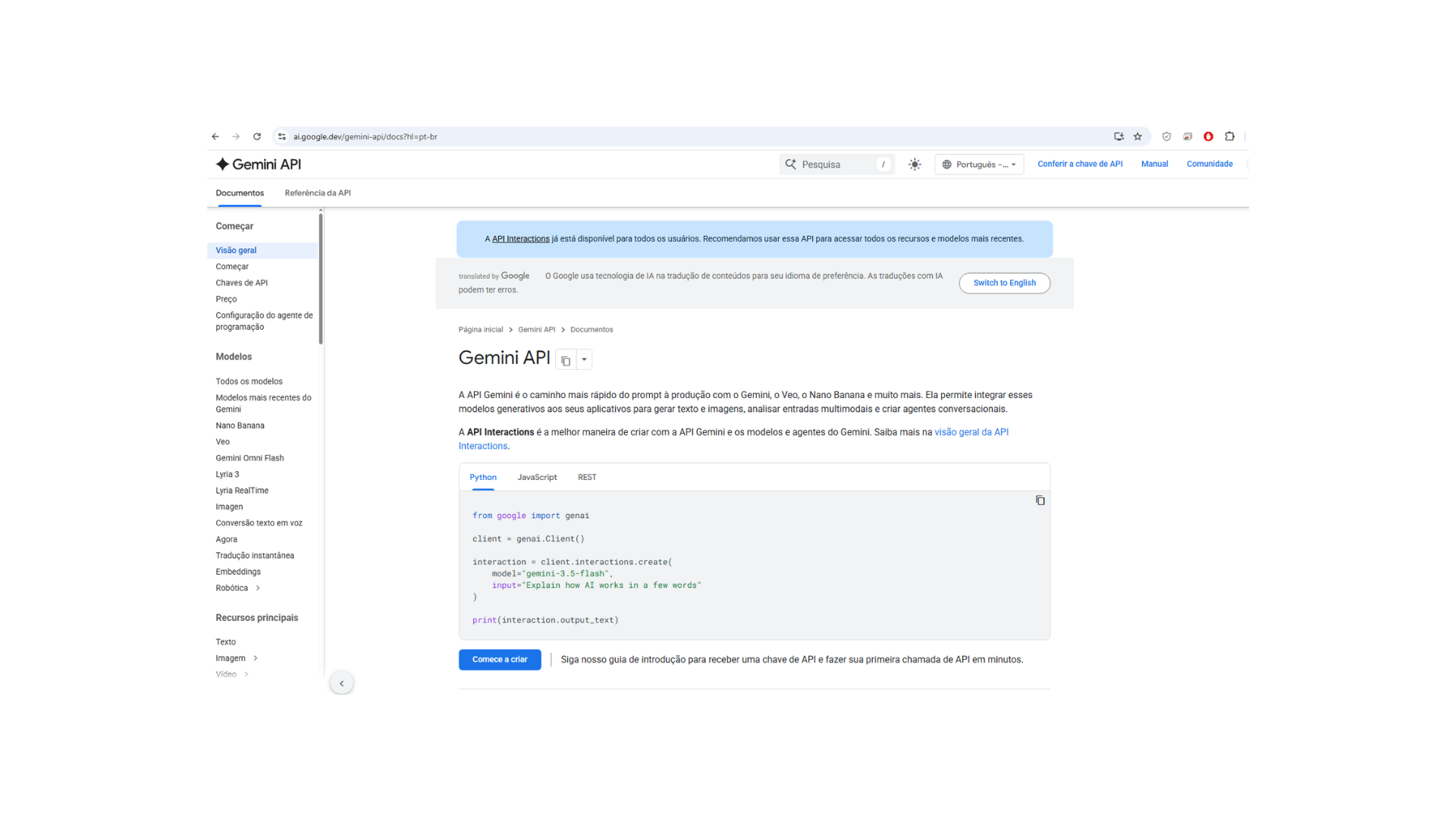Open the Comunidade link in header
Image resolution: width=1456 pixels, height=819 pixels.
(1210, 164)
